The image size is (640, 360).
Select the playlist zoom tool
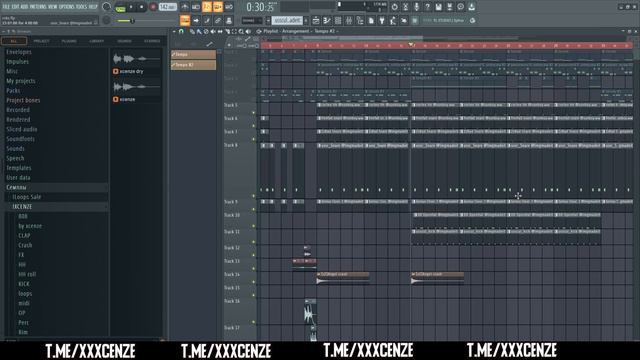241,31
